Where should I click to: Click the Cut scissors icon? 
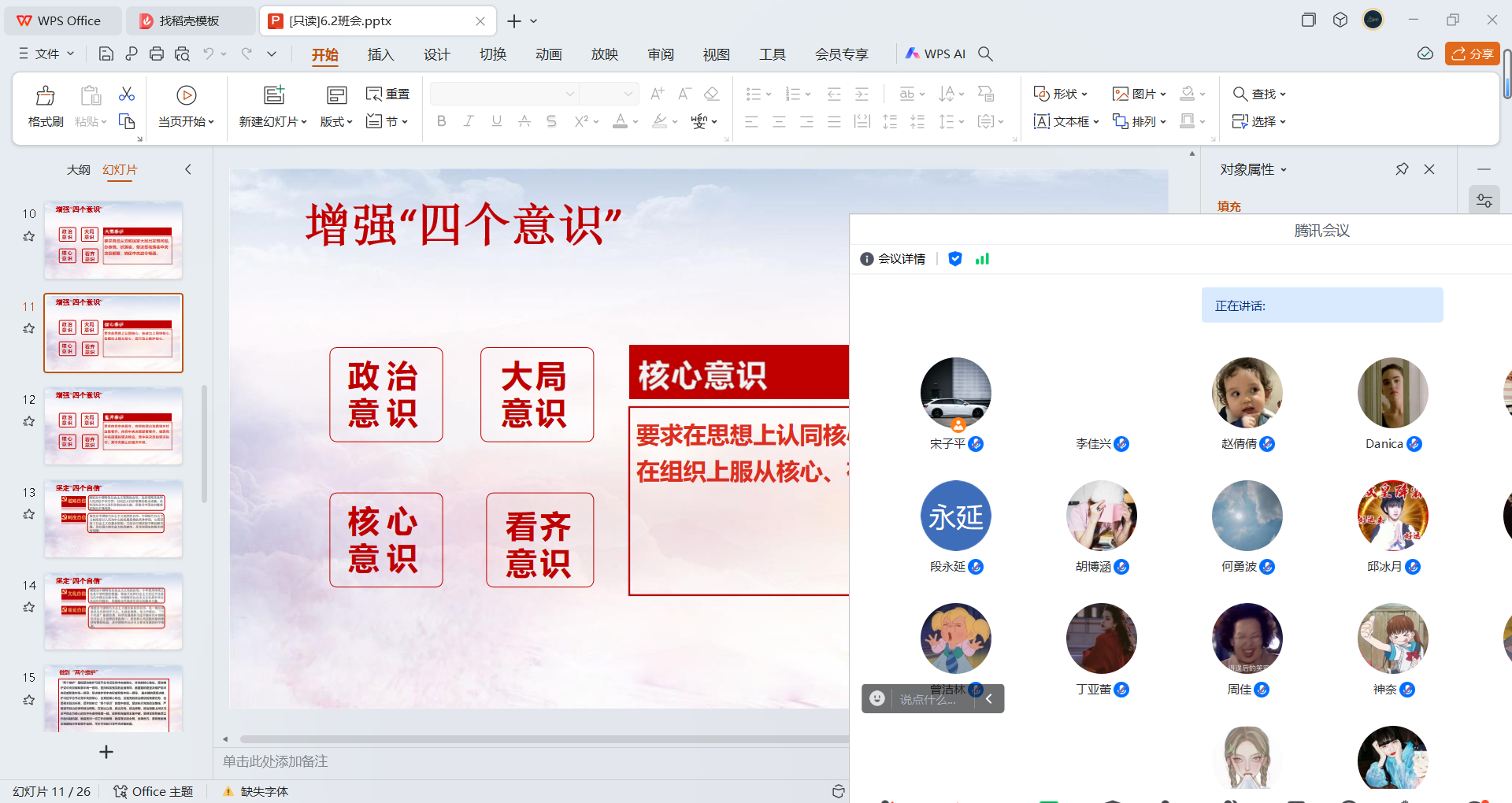(127, 94)
